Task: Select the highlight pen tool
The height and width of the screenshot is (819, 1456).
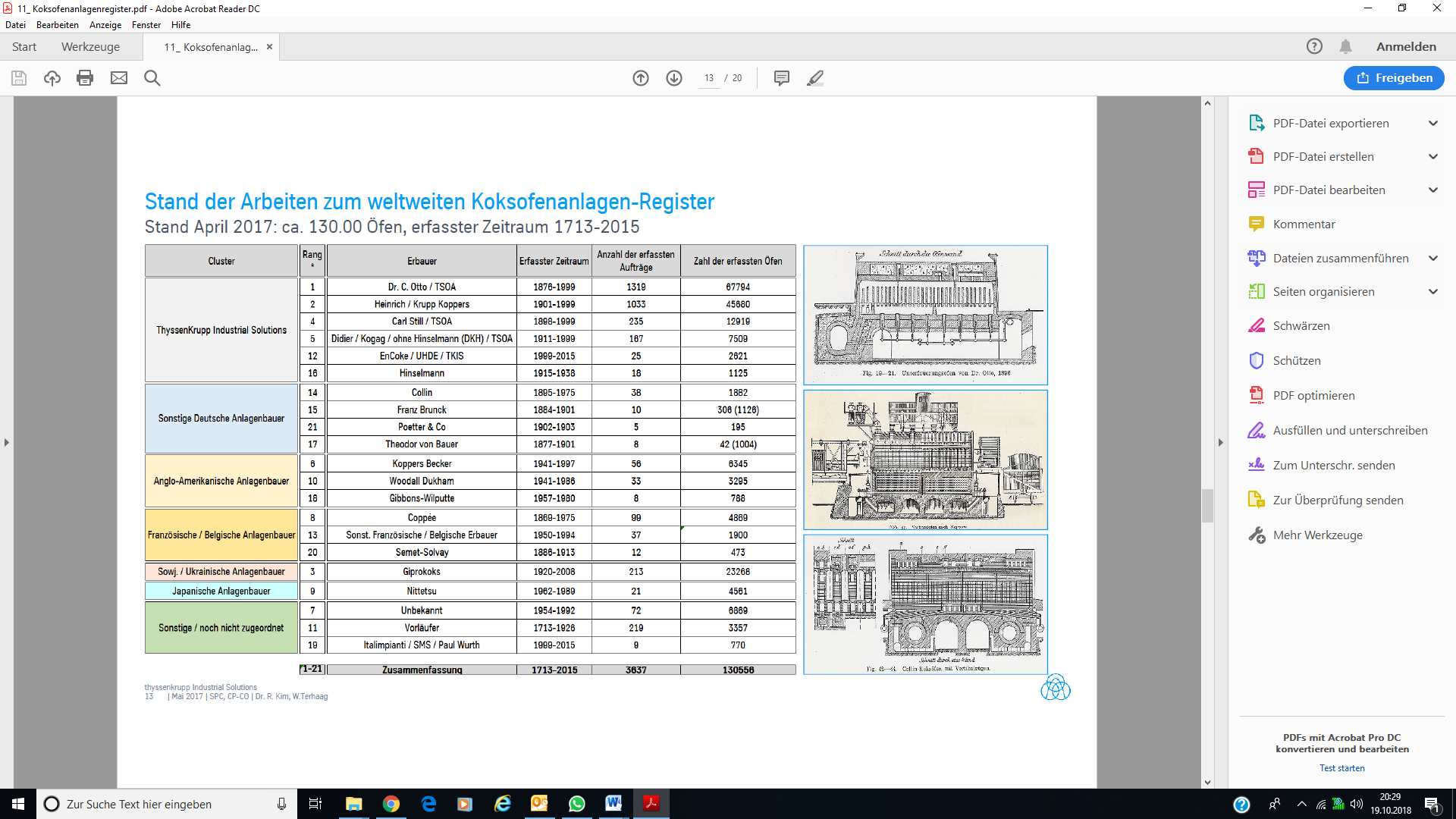Action: (815, 78)
